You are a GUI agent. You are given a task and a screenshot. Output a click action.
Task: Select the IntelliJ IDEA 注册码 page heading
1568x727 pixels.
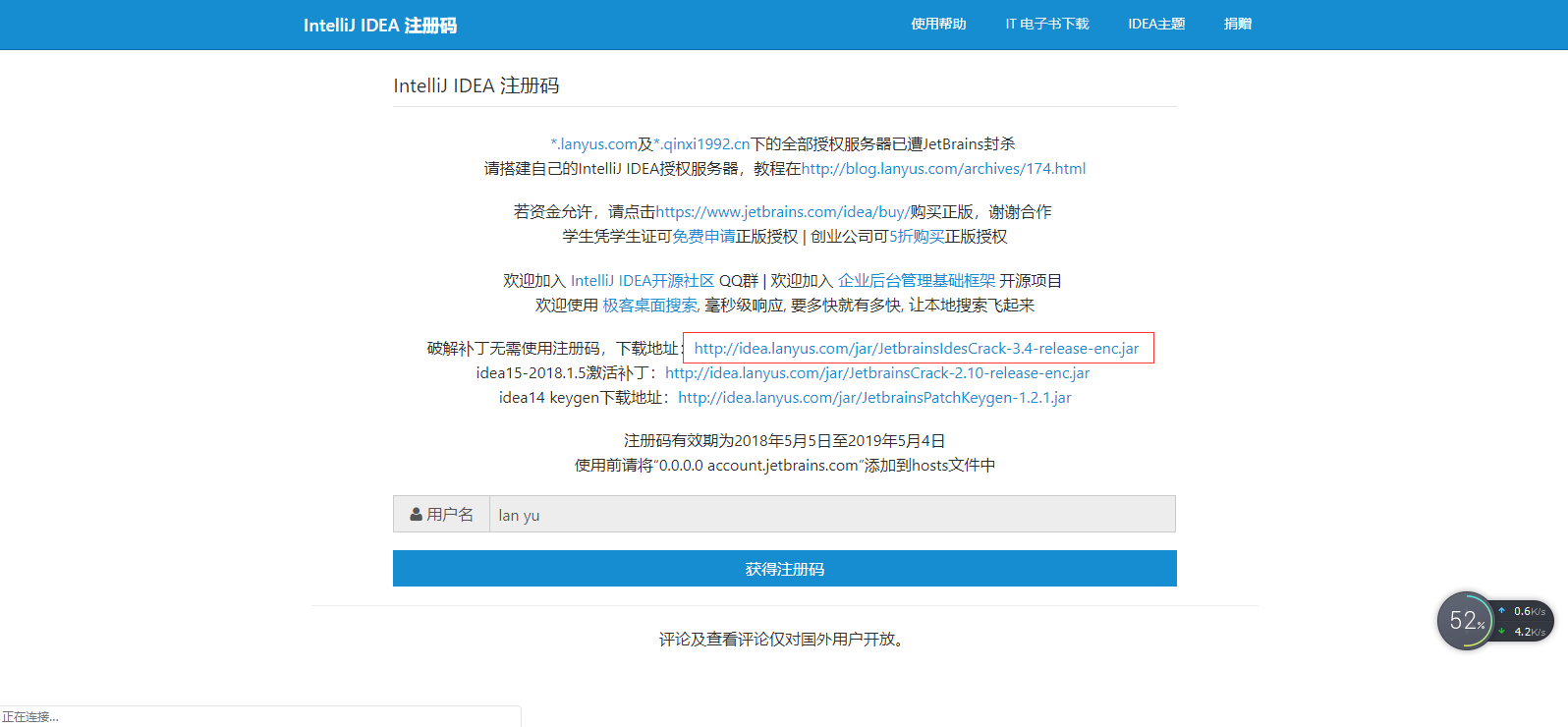476,85
